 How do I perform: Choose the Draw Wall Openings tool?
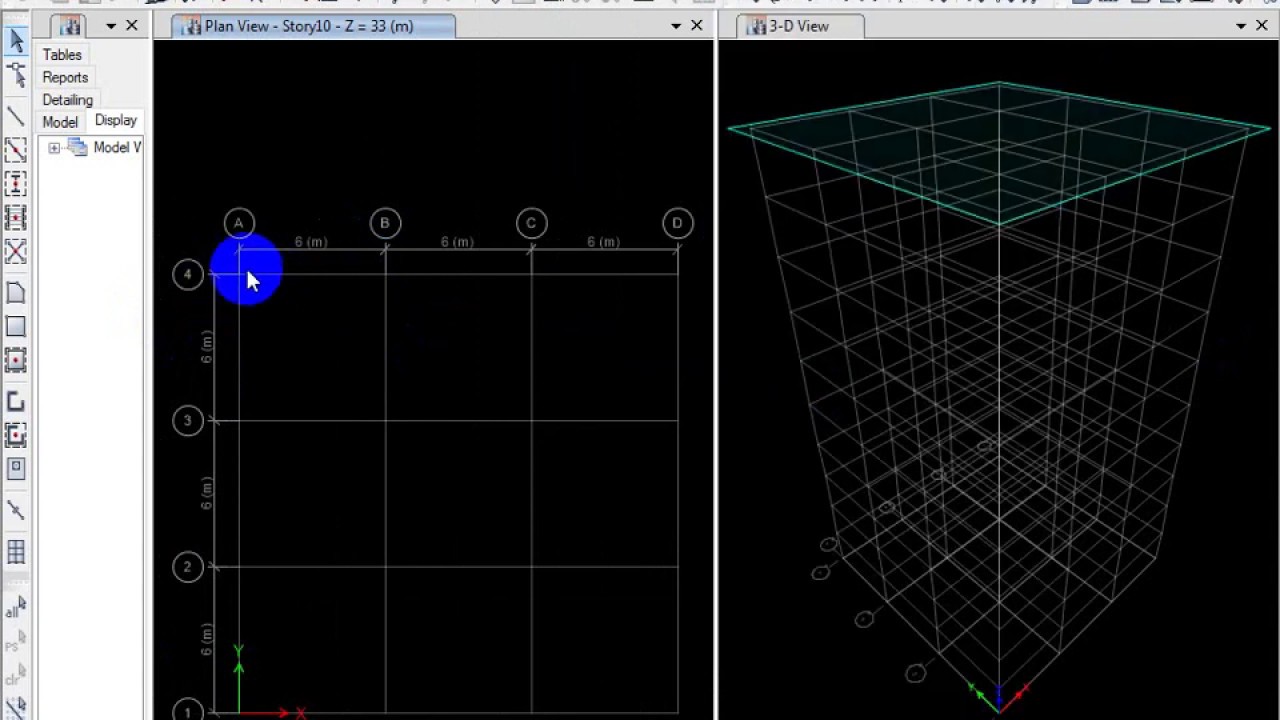click(x=16, y=468)
